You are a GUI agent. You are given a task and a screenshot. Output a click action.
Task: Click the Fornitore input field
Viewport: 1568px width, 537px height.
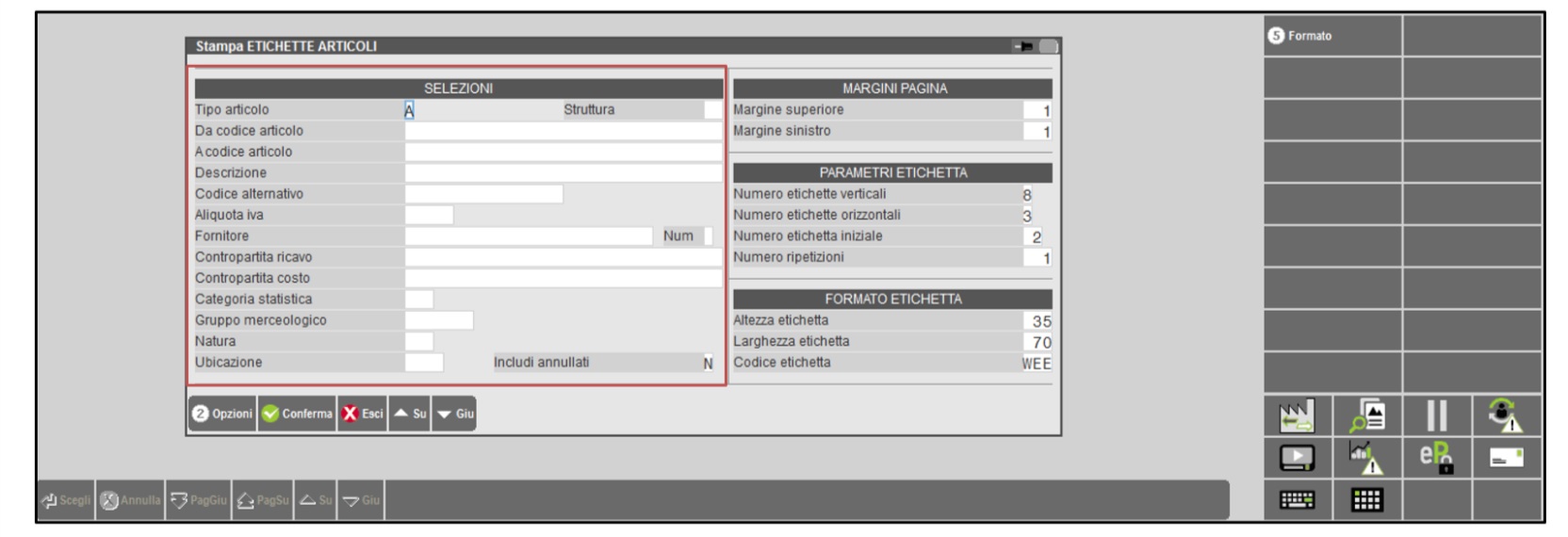coord(528,236)
